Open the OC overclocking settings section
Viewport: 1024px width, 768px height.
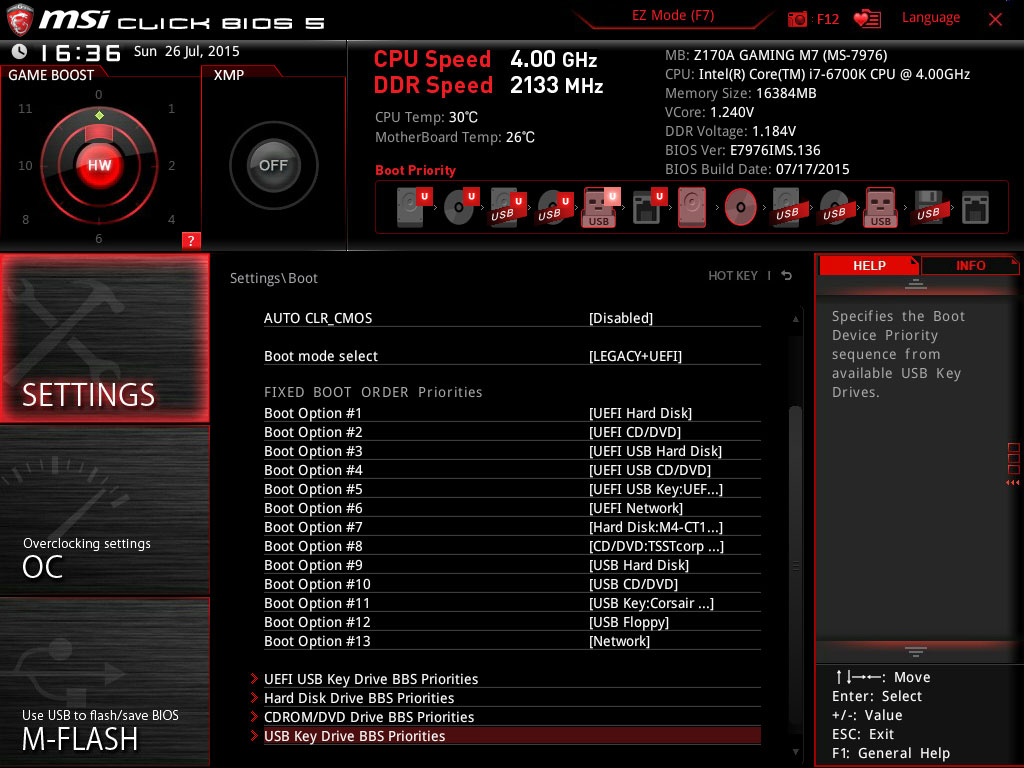[x=104, y=511]
